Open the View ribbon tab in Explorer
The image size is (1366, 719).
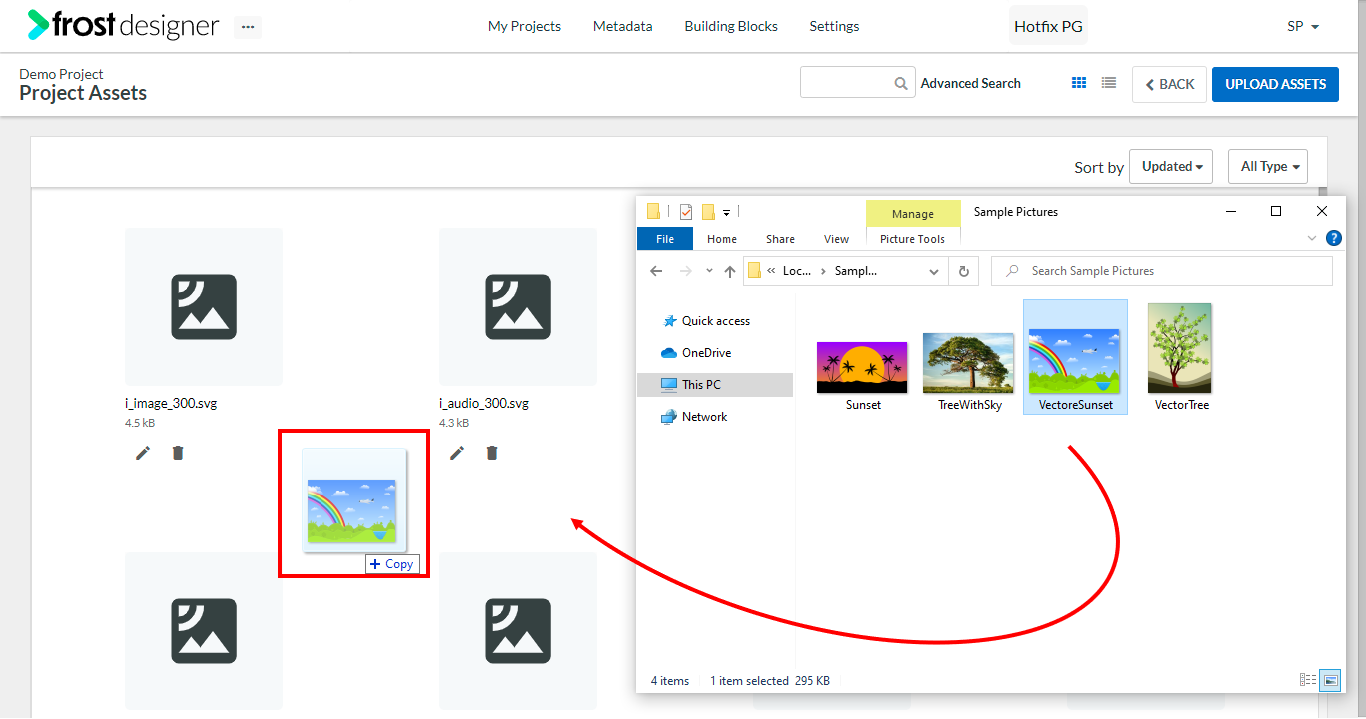[837, 239]
